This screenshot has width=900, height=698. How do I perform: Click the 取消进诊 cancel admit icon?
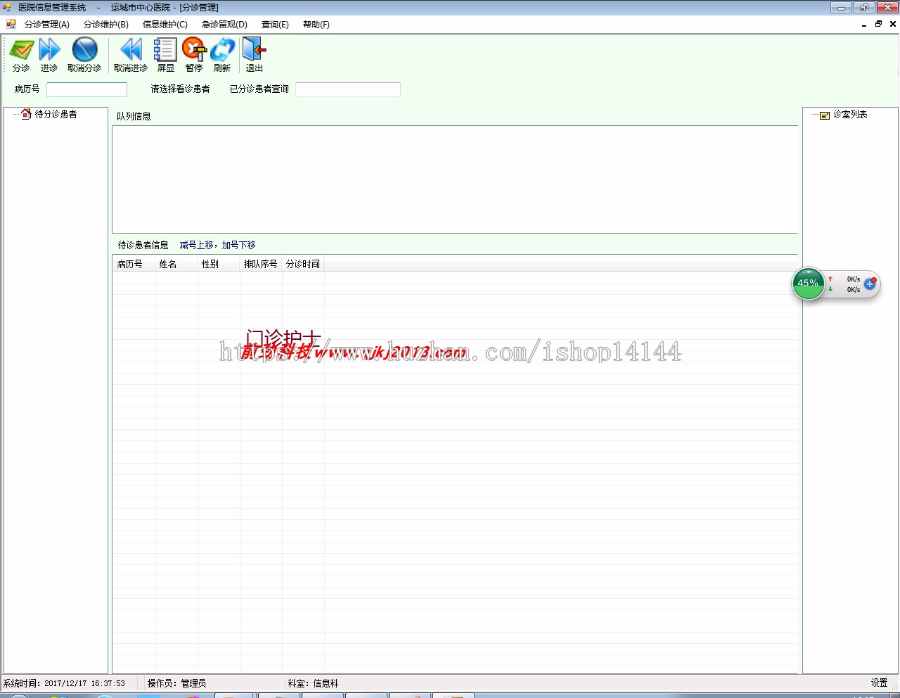(x=130, y=53)
